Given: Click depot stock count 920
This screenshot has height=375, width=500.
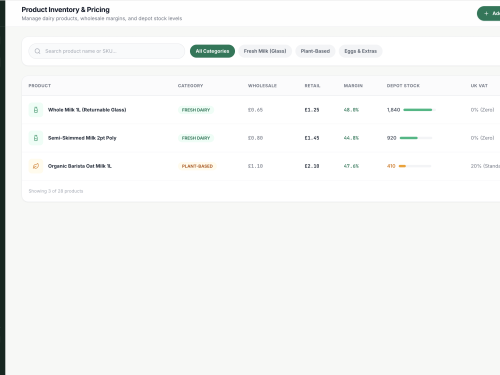Looking at the screenshot, I should [392, 138].
